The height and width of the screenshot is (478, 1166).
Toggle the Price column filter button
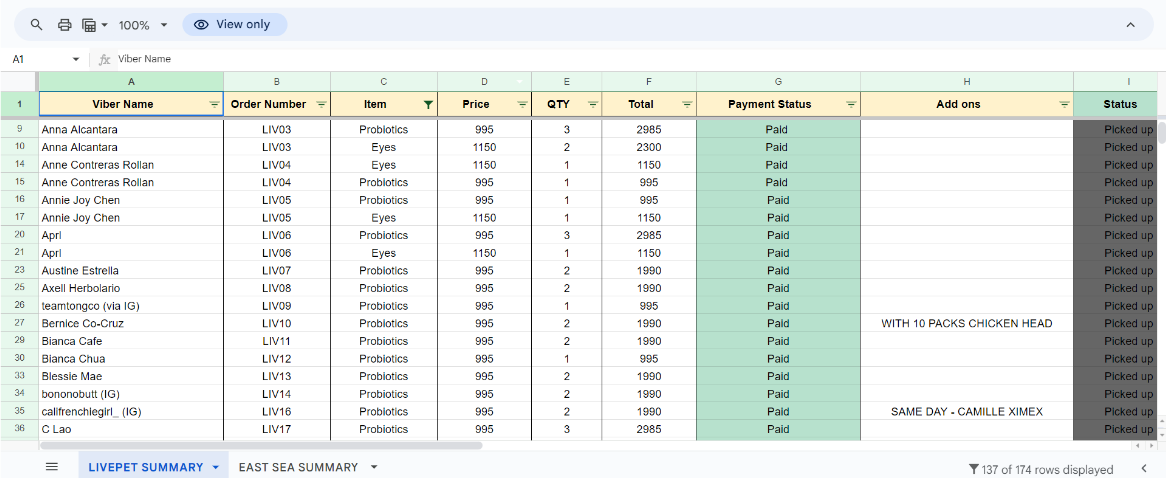(x=522, y=104)
